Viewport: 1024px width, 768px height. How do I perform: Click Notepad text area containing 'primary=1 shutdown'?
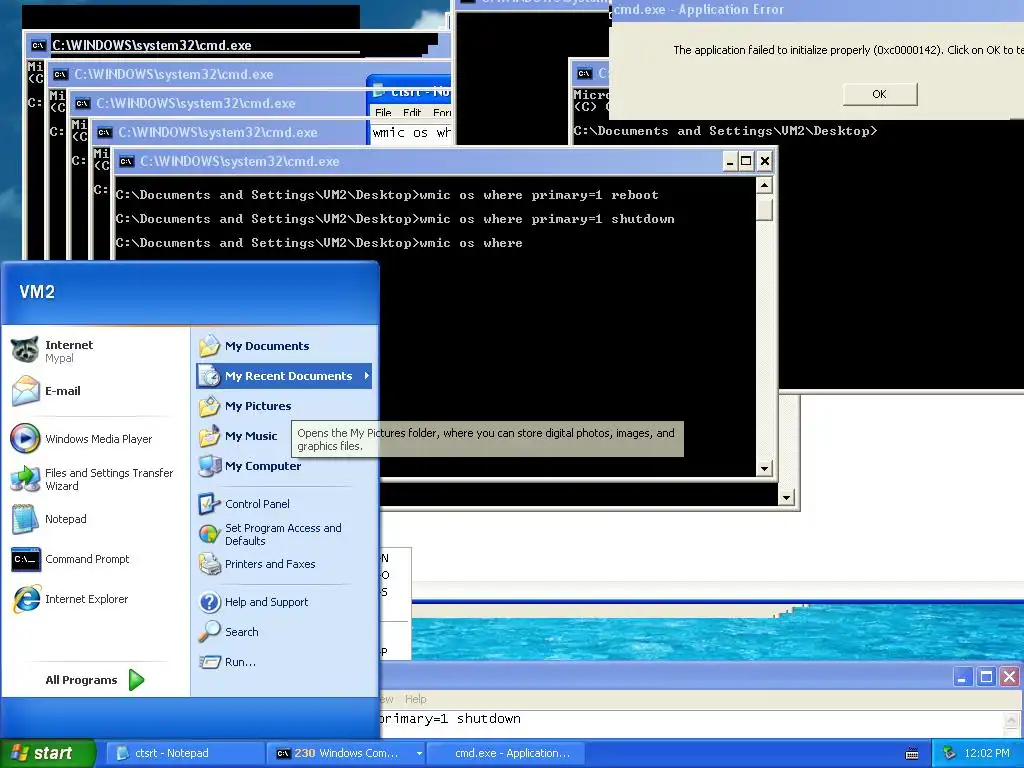point(690,722)
